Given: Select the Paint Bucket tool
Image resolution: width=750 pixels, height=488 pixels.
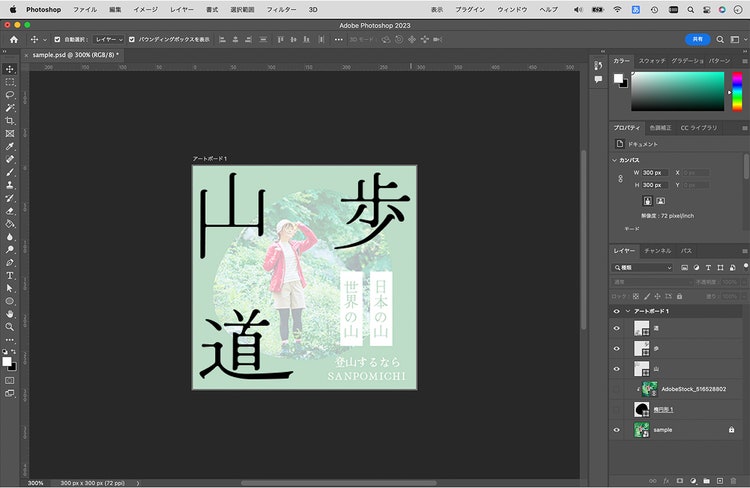Looking at the screenshot, I should pos(10,224).
